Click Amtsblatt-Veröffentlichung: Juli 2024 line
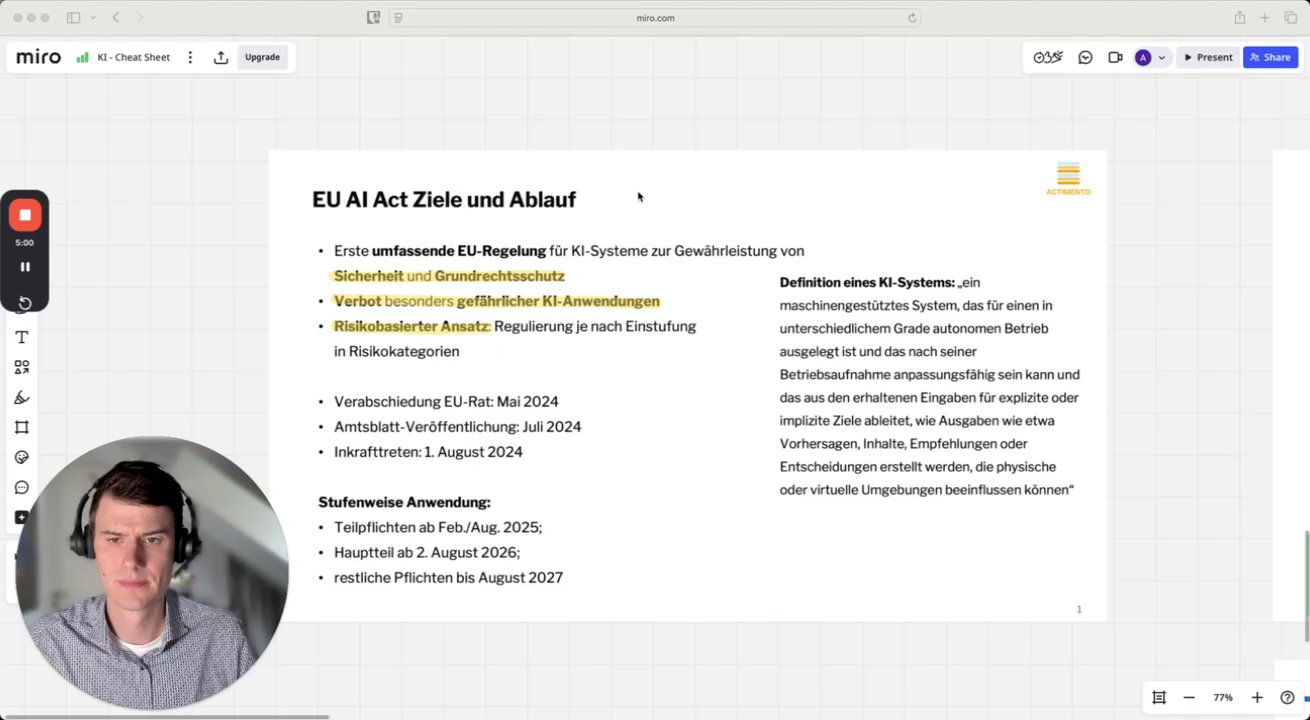 pyautogui.click(x=457, y=427)
